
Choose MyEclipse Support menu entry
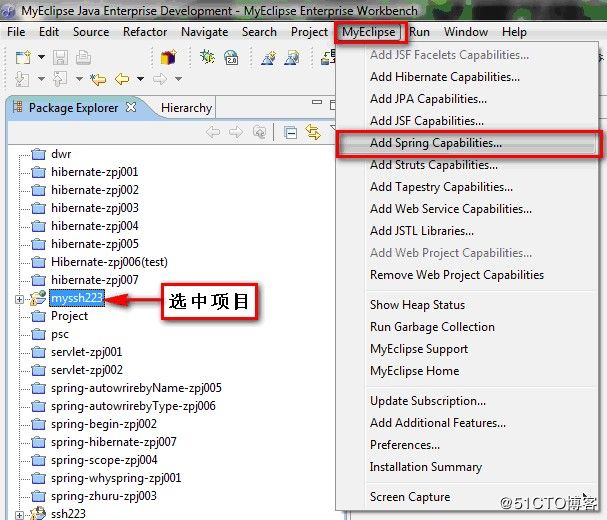[467, 349]
